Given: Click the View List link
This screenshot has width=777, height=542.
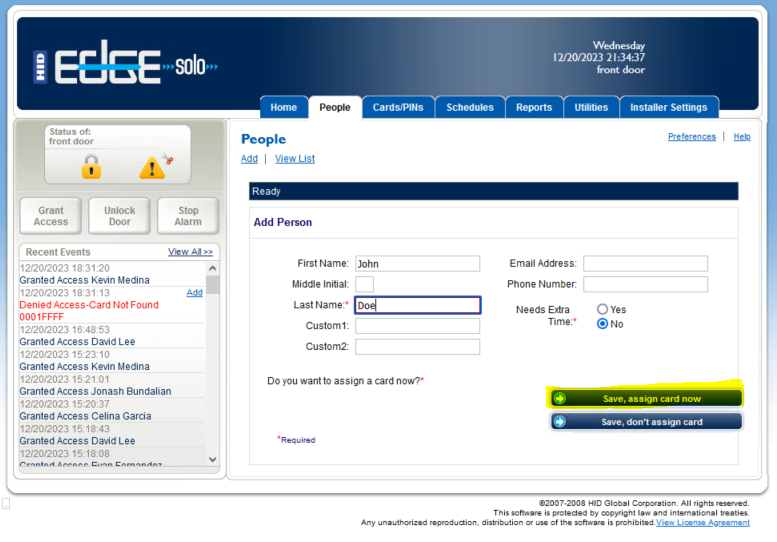Looking at the screenshot, I should (x=295, y=159).
